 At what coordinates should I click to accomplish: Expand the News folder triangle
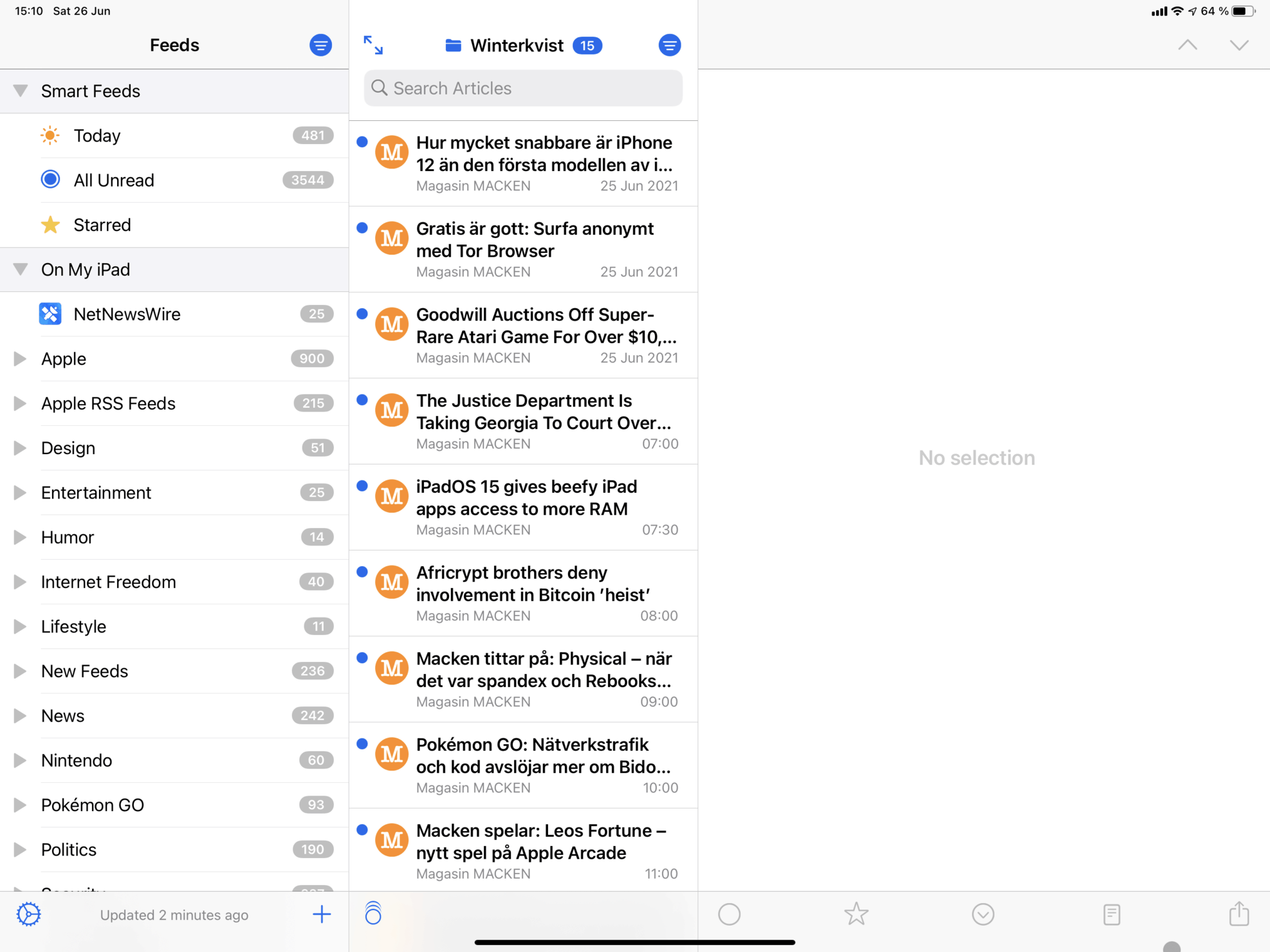tap(20, 715)
